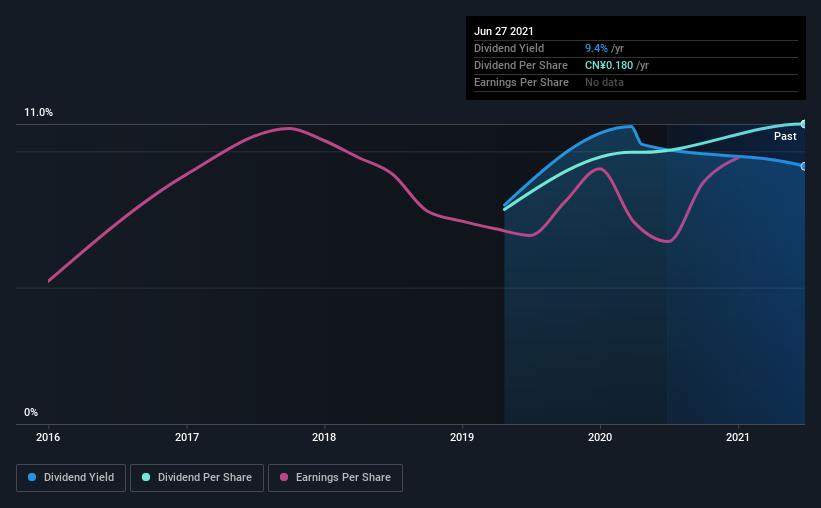Click the blue Dividend Yield endpoint marker
Image resolution: width=821 pixels, height=508 pixels.
click(804, 167)
